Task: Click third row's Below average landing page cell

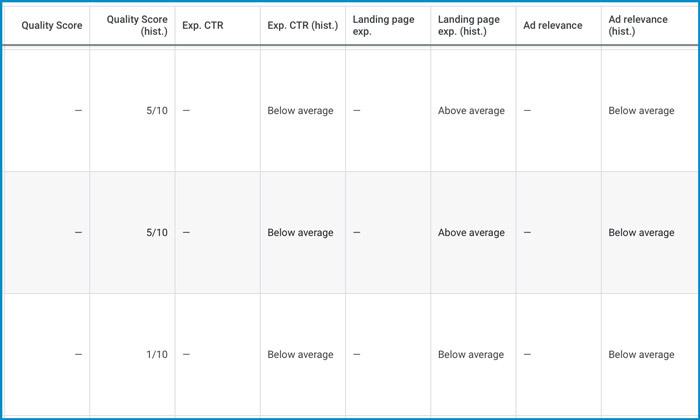Action: pyautogui.click(x=471, y=355)
